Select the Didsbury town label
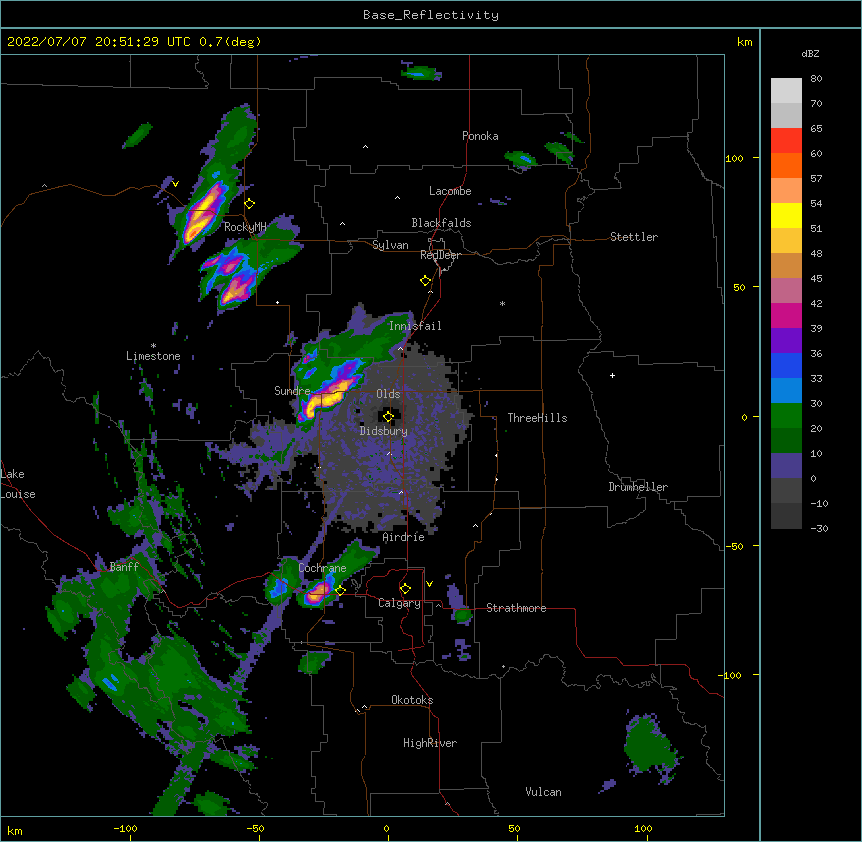Screen dimensions: 862x842 pyautogui.click(x=384, y=431)
